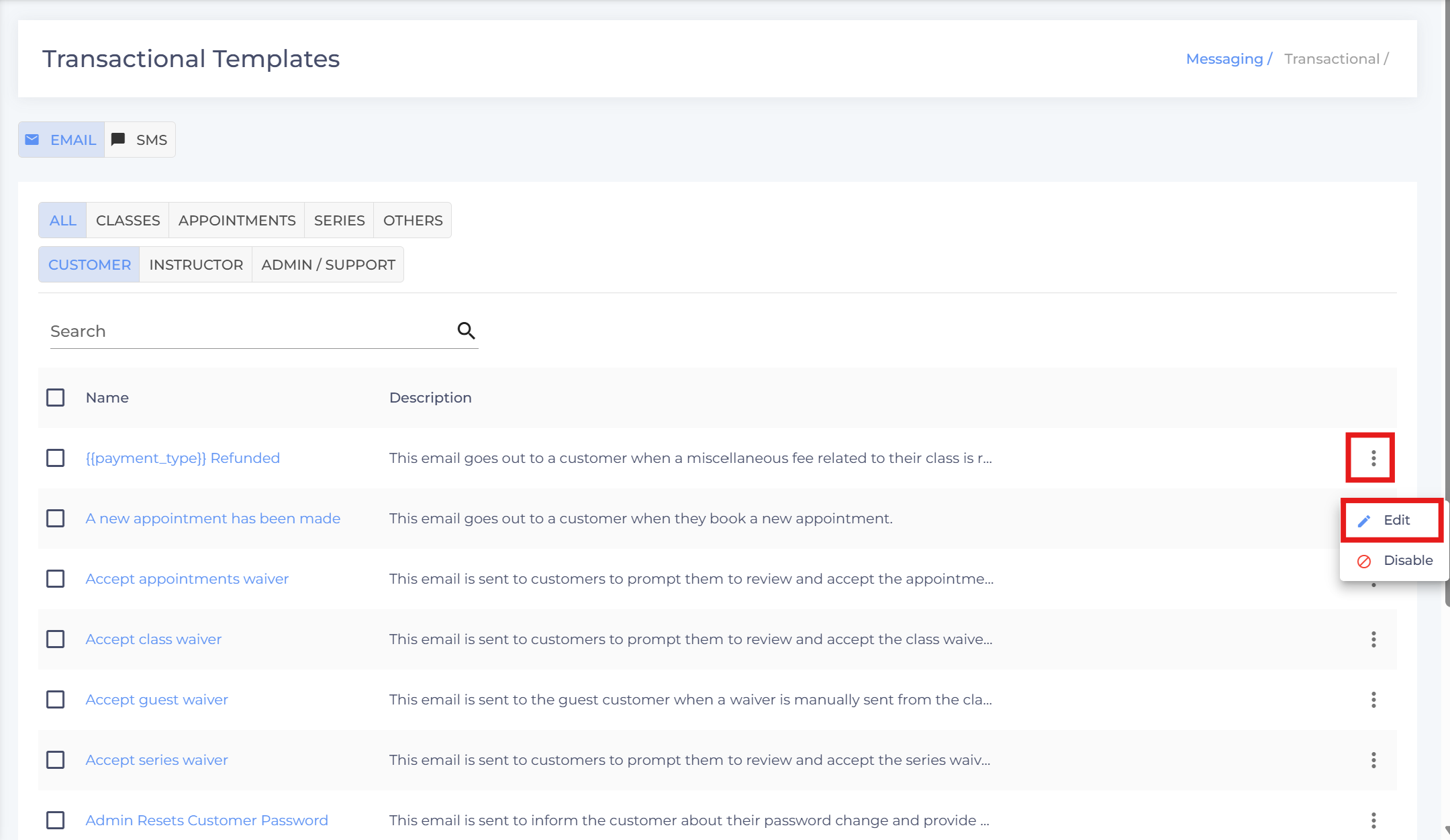This screenshot has height=840, width=1450.
Task: Switch to the INSTRUCTOR recipient tab
Action: click(195, 265)
